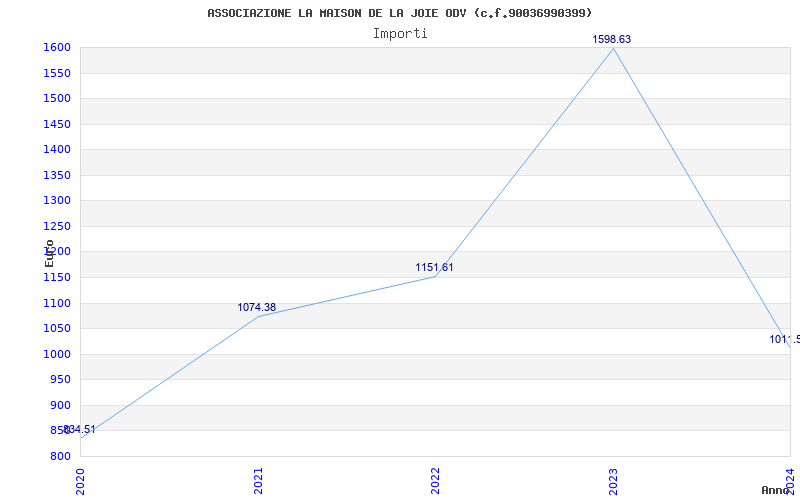800x500 pixels.
Task: Click the 1450 y-axis tick label
Action: 57,124
